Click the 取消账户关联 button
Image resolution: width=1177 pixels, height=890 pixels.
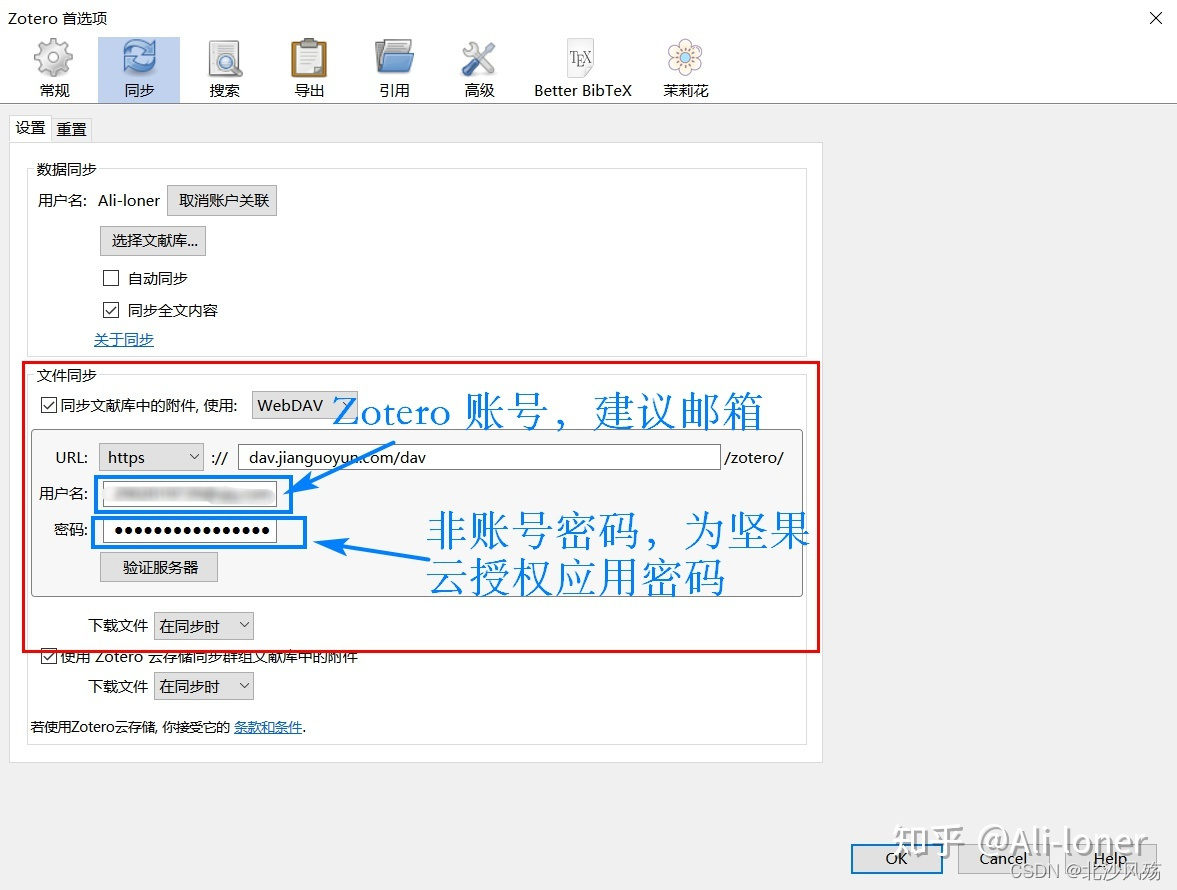click(222, 200)
